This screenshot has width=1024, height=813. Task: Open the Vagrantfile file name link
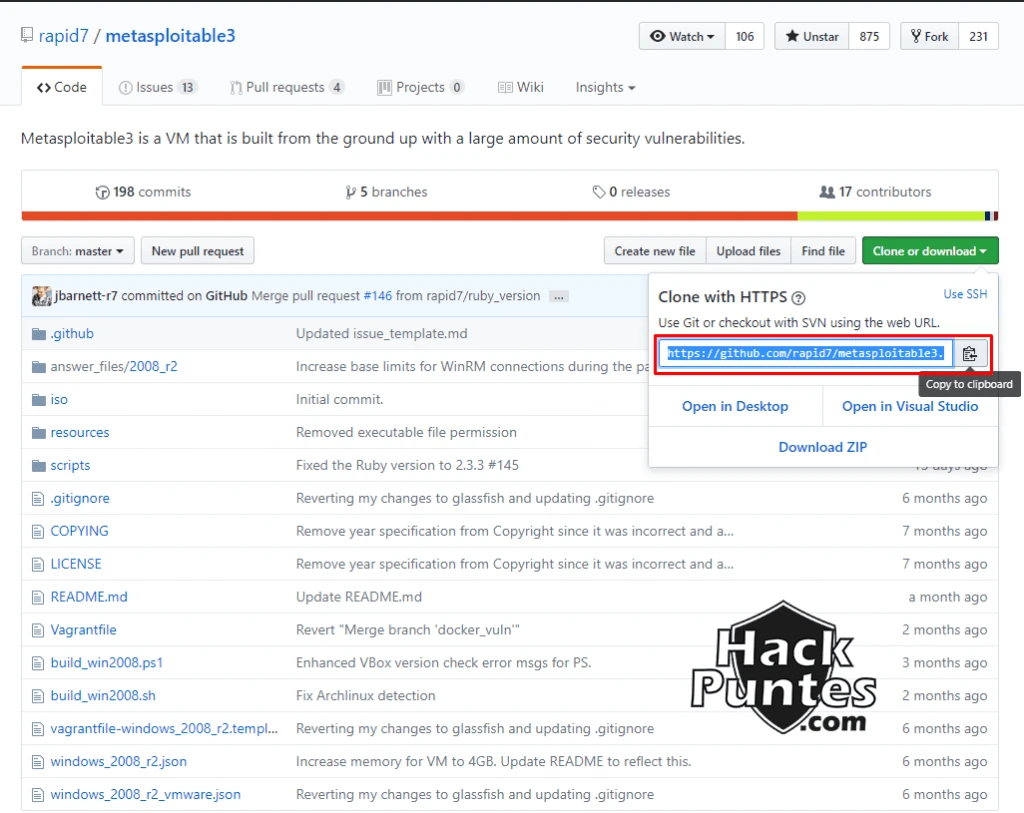tap(84, 630)
